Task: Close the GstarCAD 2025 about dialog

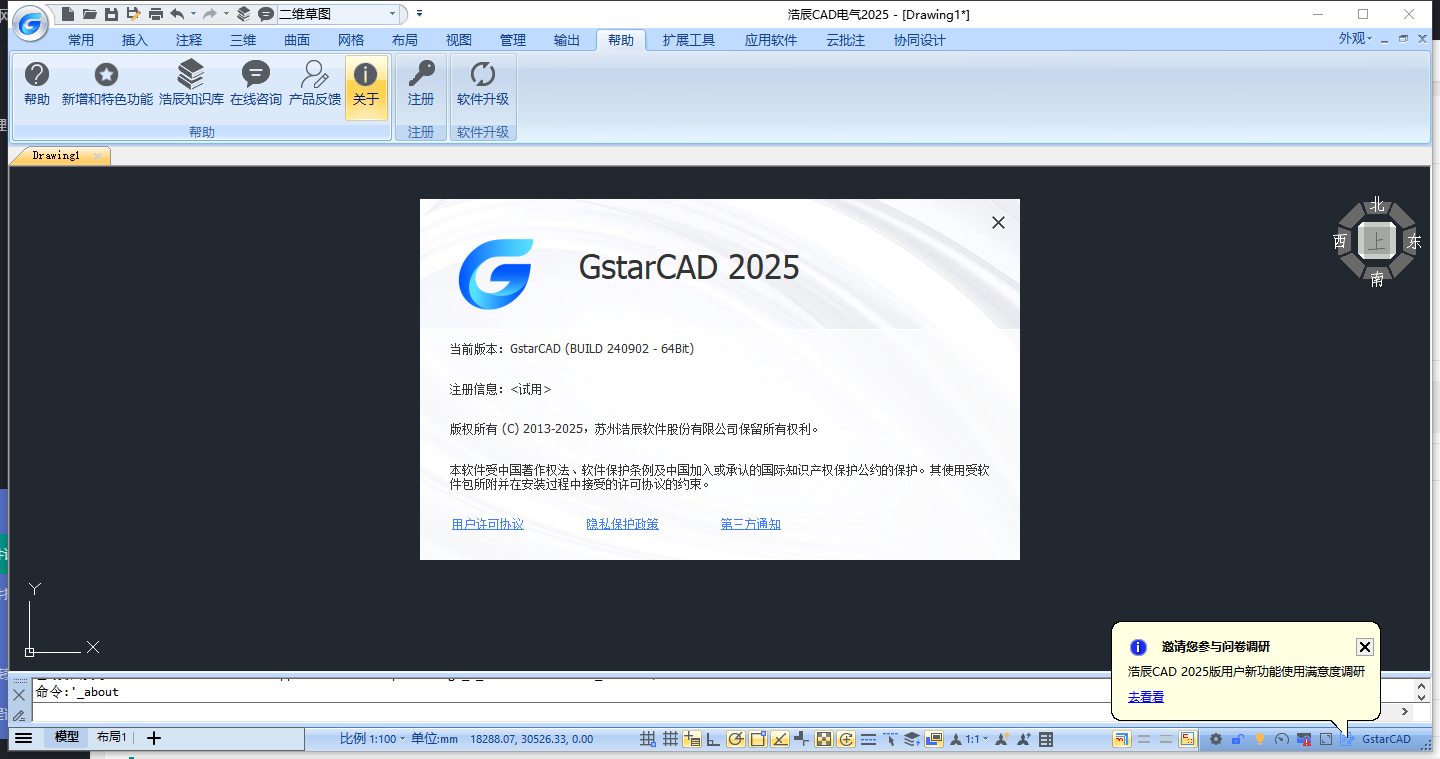Action: click(998, 223)
